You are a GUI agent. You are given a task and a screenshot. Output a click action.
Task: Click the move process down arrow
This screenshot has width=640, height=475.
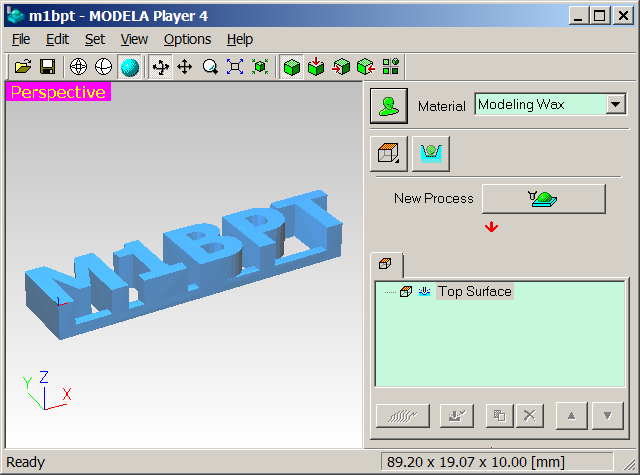click(608, 416)
